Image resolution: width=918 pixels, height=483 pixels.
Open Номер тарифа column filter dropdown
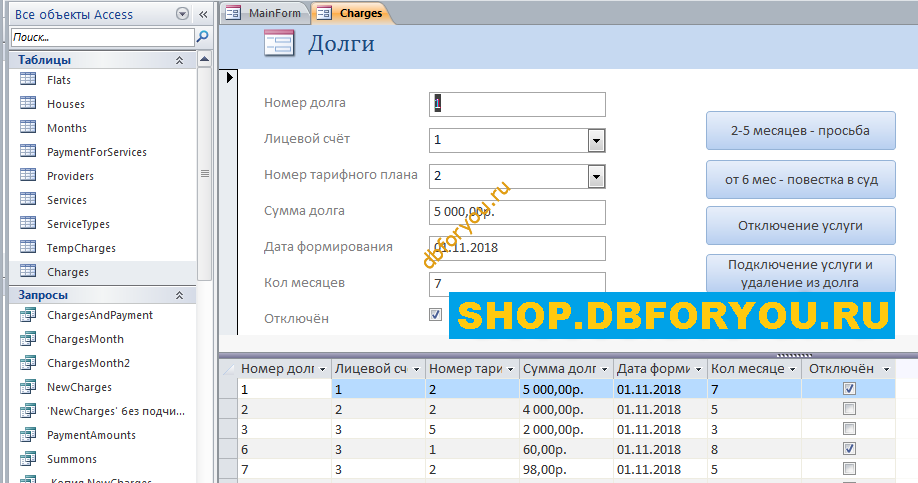[x=510, y=369]
